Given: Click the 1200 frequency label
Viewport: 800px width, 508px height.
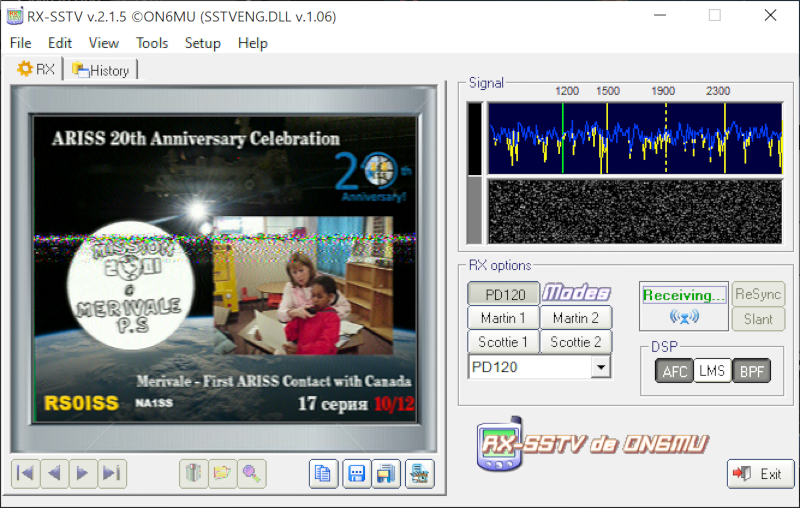Looking at the screenshot, I should tap(567, 91).
